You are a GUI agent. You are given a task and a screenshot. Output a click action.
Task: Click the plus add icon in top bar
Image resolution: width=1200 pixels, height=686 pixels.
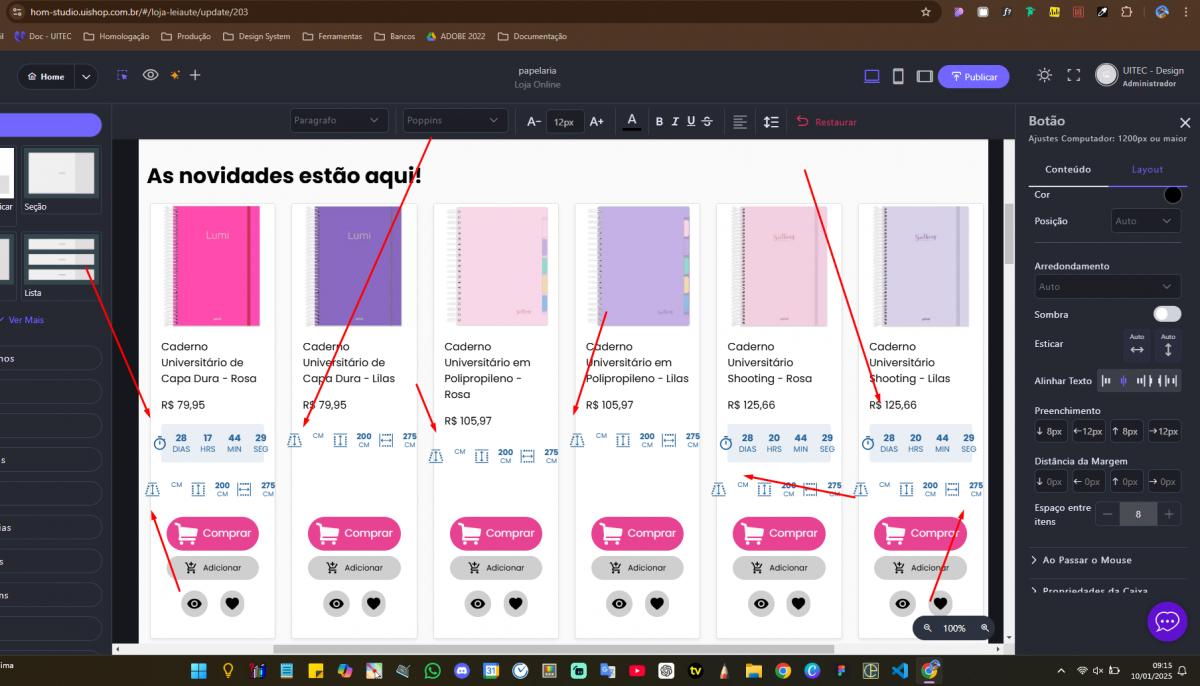pyautogui.click(x=195, y=75)
